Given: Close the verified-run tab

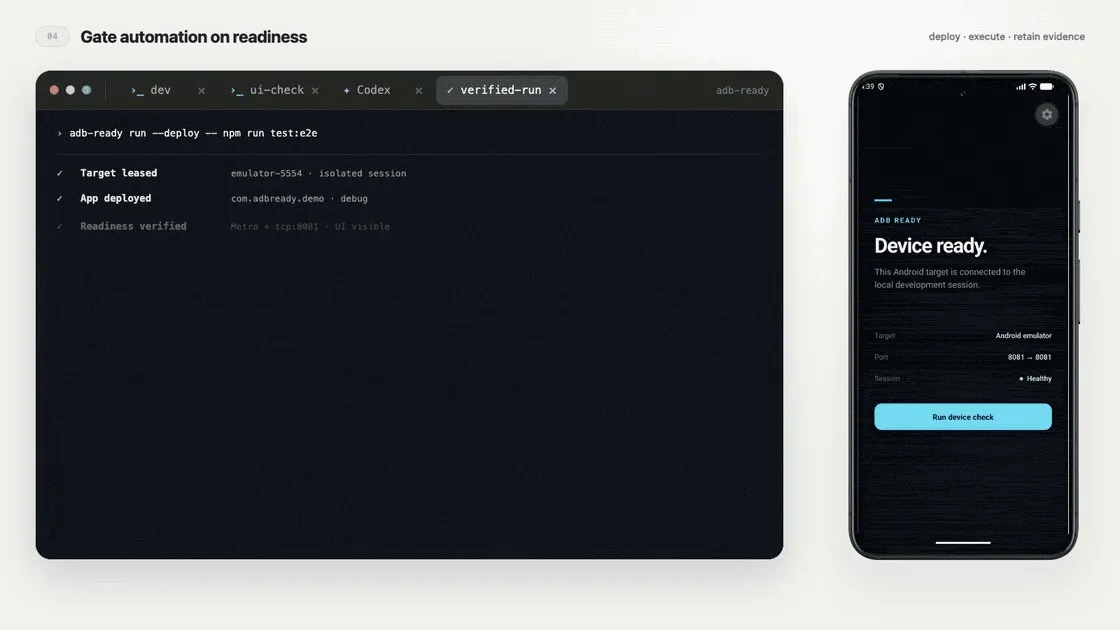Looking at the screenshot, I should (553, 91).
